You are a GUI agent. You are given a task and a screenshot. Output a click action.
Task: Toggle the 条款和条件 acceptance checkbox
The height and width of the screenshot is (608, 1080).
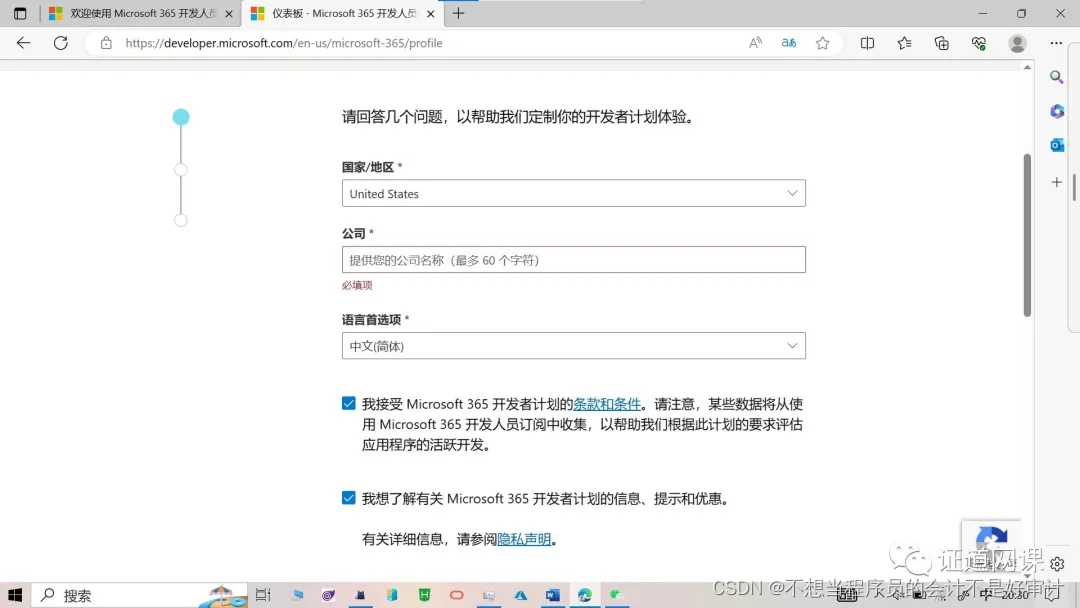click(x=349, y=403)
